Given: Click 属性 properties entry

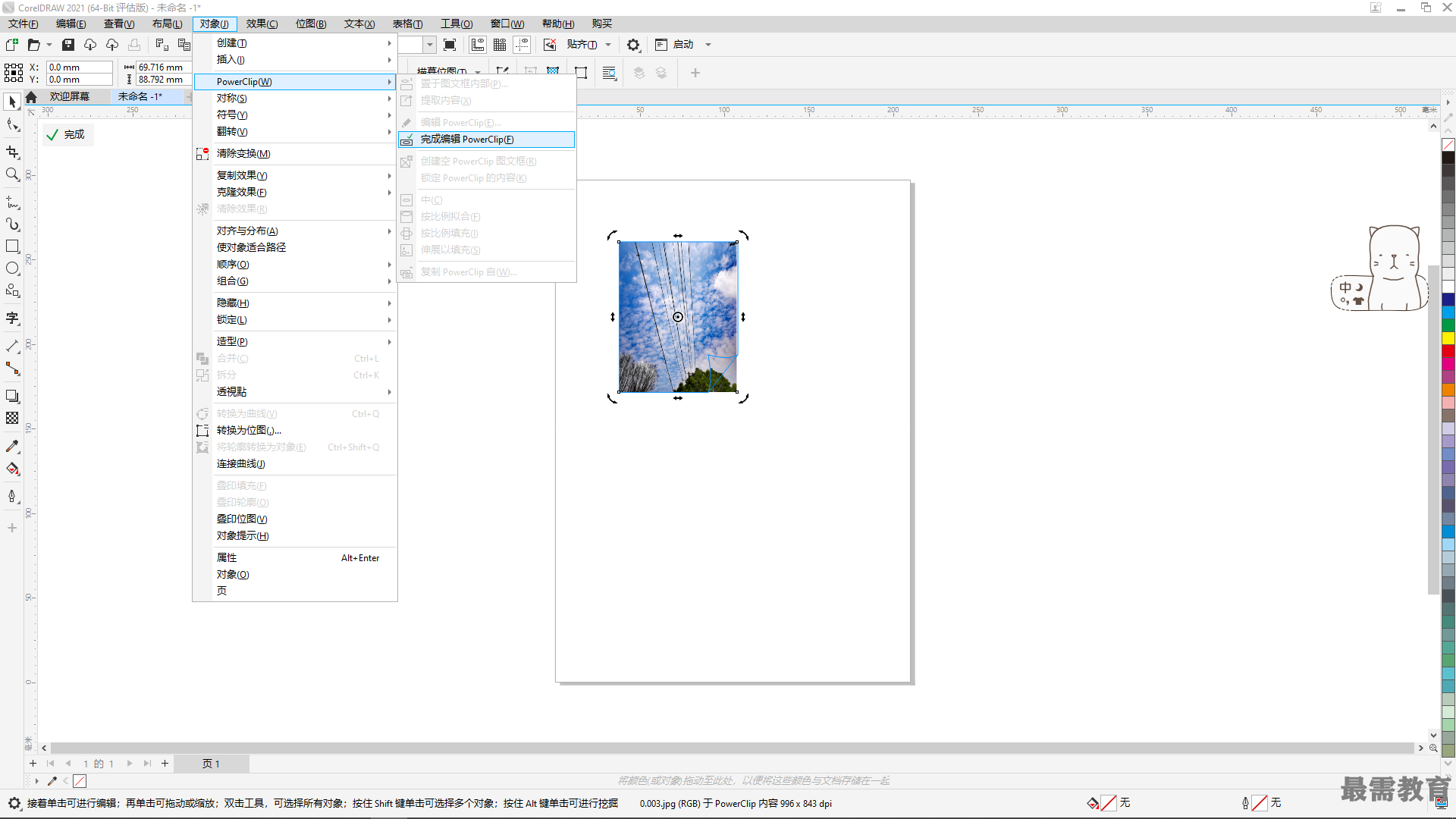Looking at the screenshot, I should pyautogui.click(x=296, y=558).
